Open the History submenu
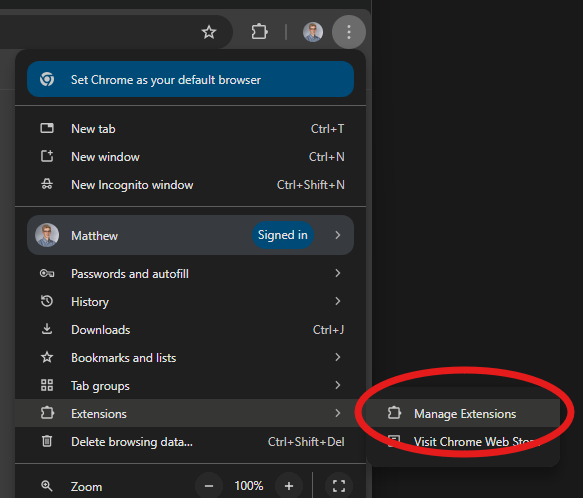 click(190, 302)
